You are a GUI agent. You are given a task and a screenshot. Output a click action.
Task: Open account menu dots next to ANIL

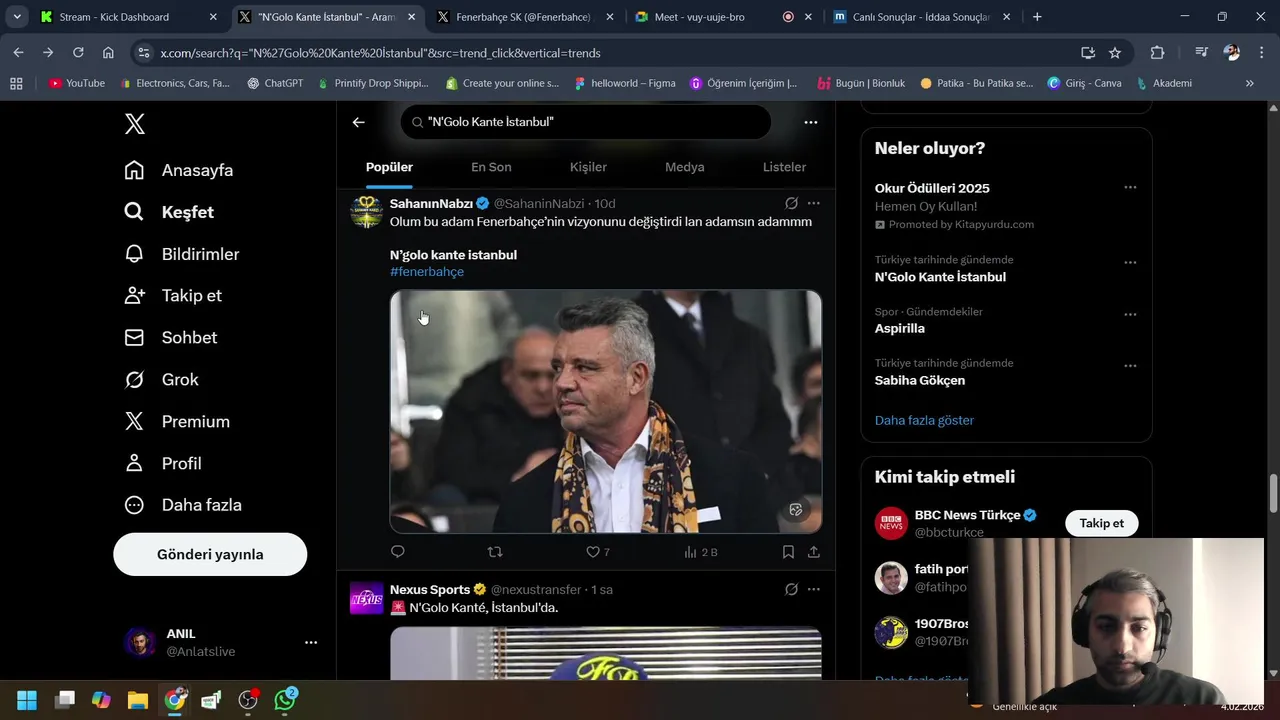[x=311, y=643]
